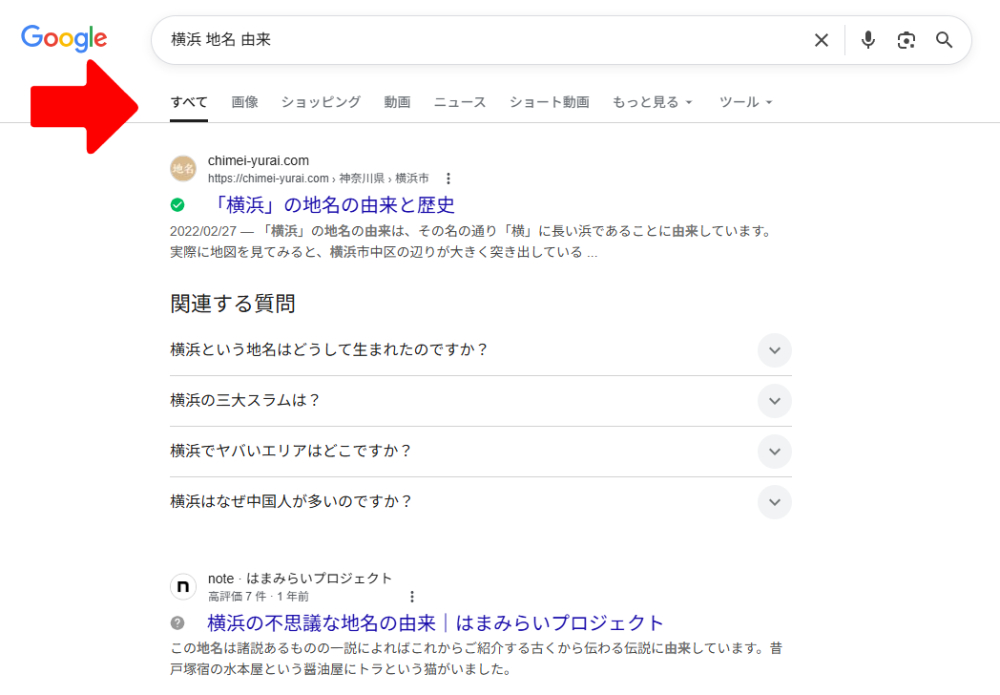Click the magnifying glass to search

[x=944, y=40]
